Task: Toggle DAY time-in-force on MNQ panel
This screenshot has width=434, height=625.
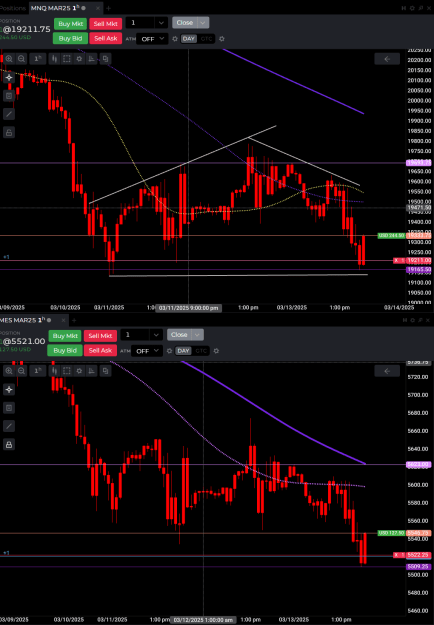Action: pyautogui.click(x=189, y=39)
